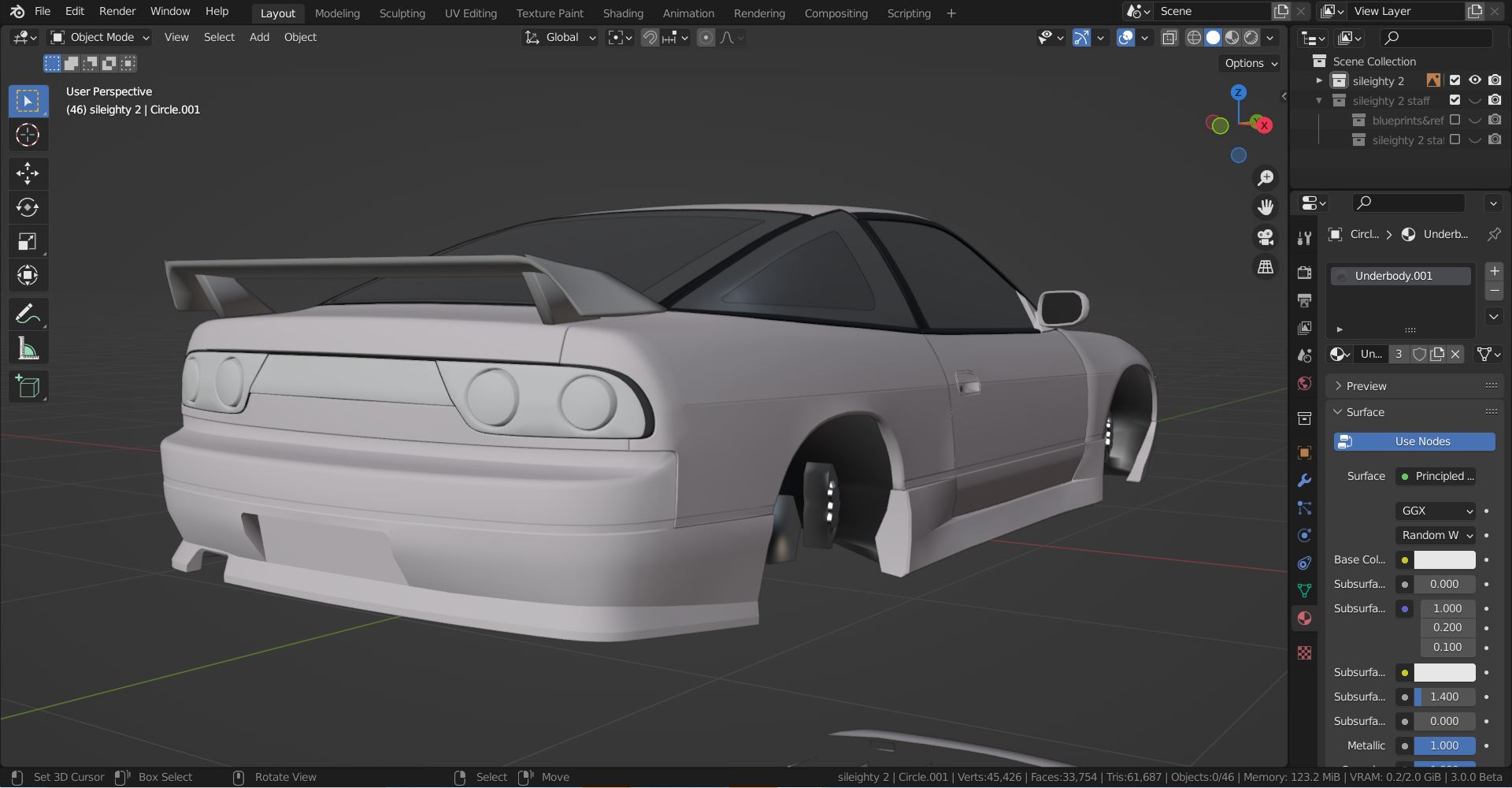Switch to the Modeling workspace tab

coord(337,13)
